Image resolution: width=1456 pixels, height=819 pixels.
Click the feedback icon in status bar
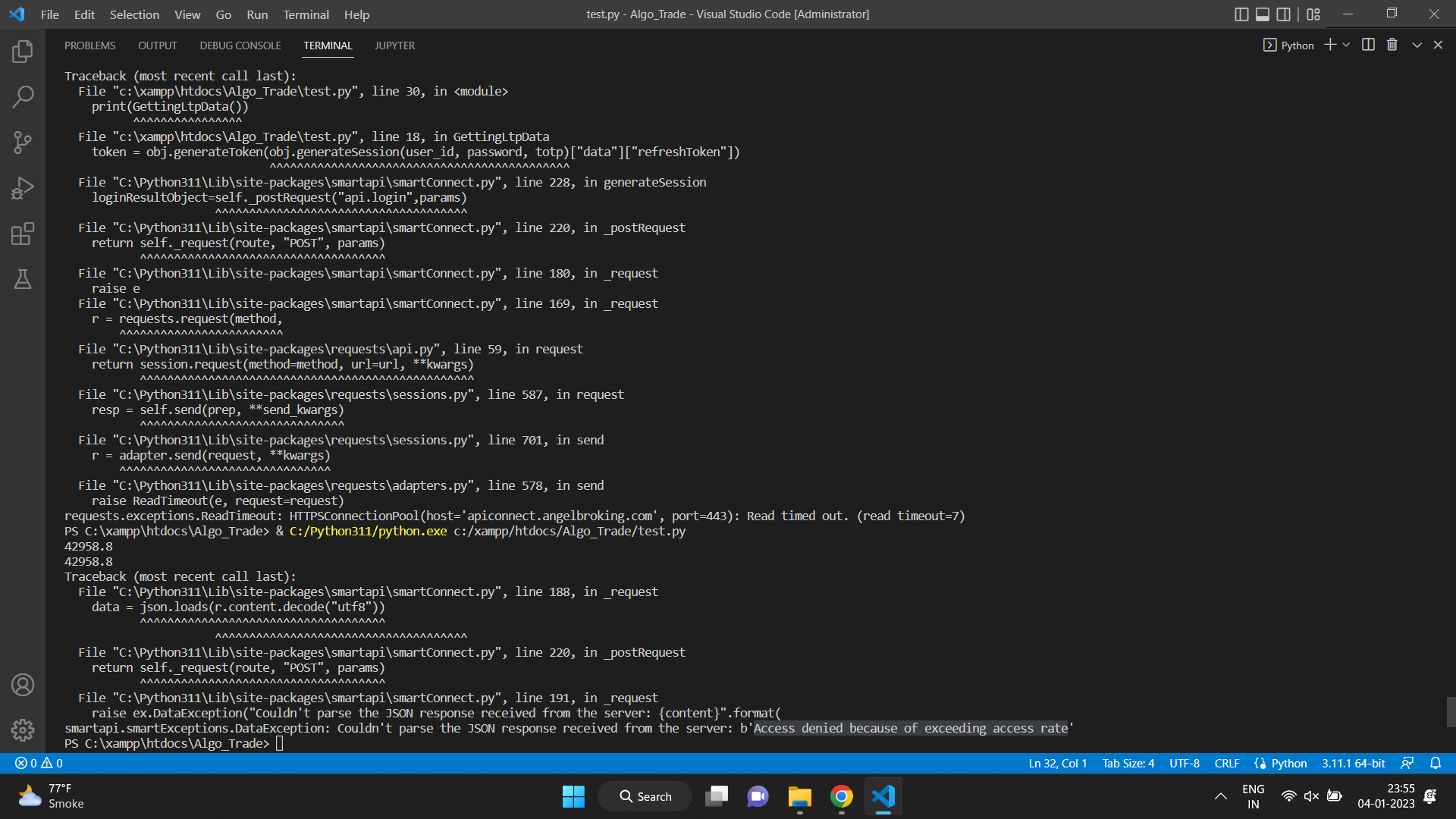(1407, 764)
